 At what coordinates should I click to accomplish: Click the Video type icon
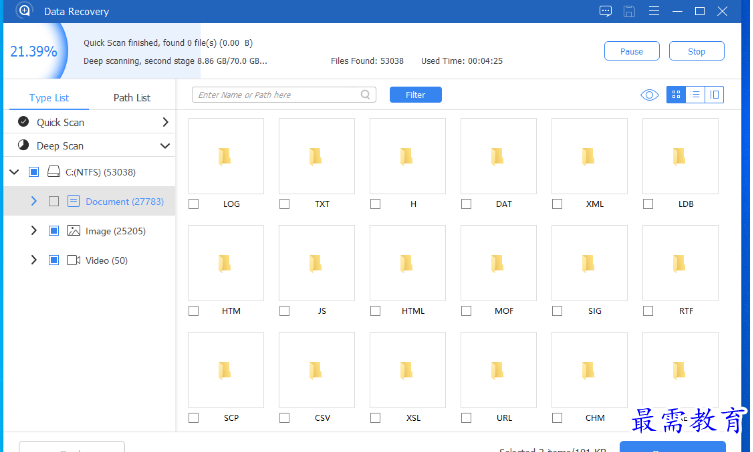(73, 260)
